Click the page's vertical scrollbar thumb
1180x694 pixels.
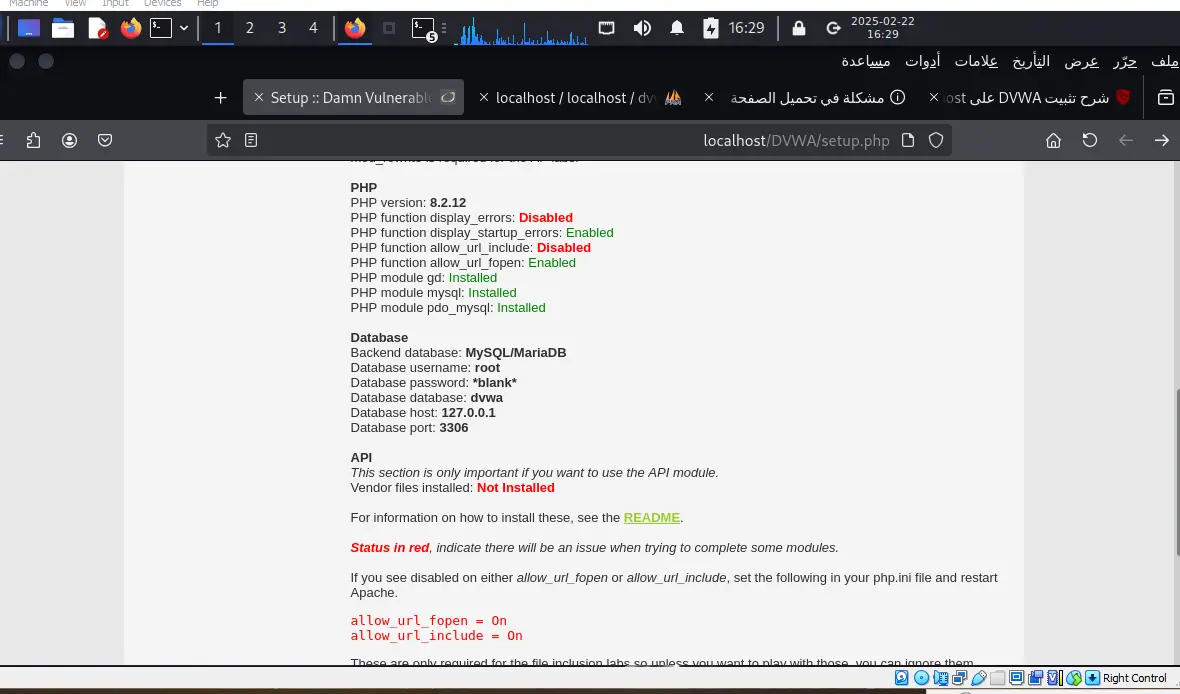pyautogui.click(x=1177, y=473)
